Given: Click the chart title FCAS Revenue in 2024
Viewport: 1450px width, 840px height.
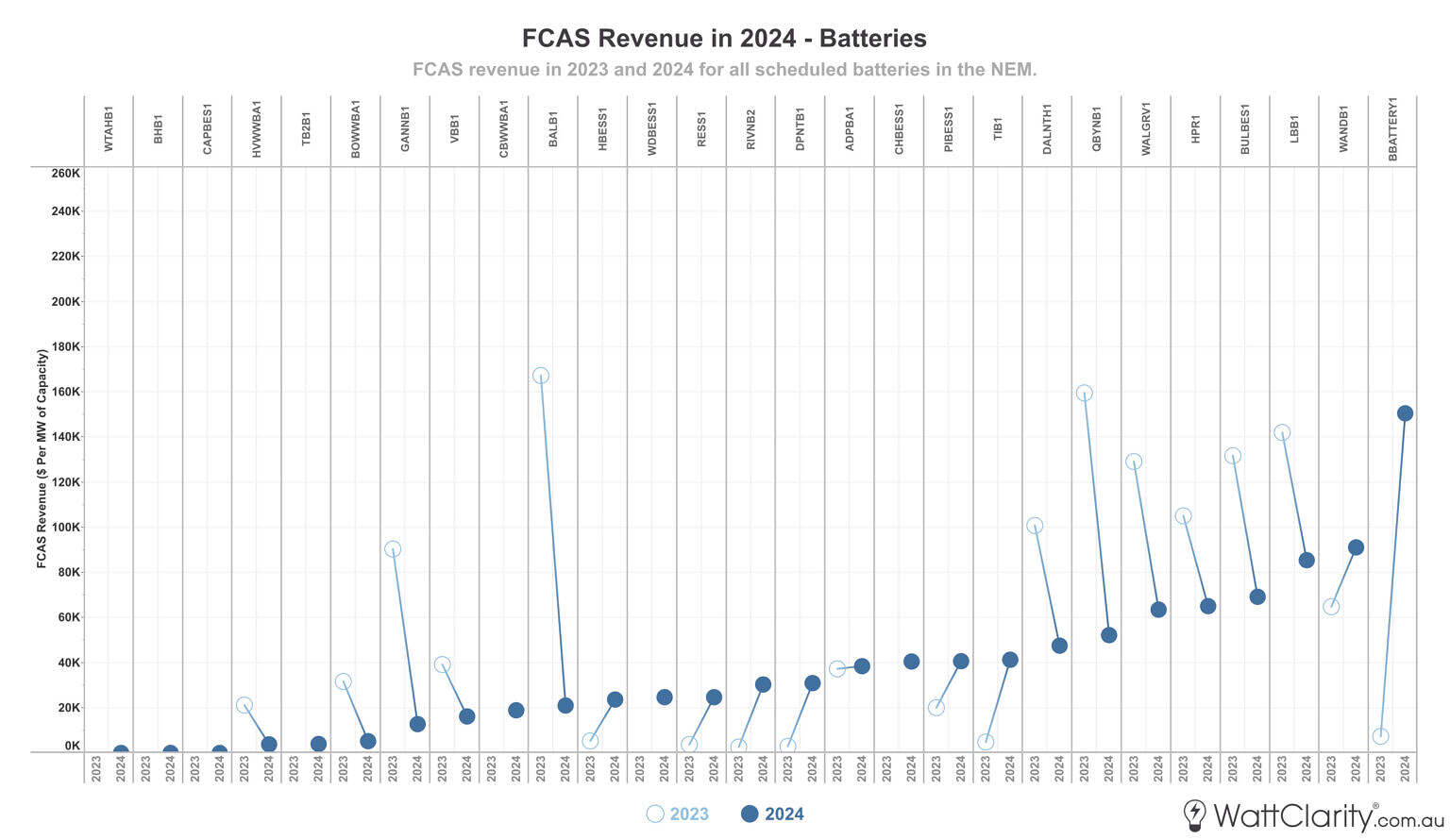Looking at the screenshot, I should pos(724,38).
